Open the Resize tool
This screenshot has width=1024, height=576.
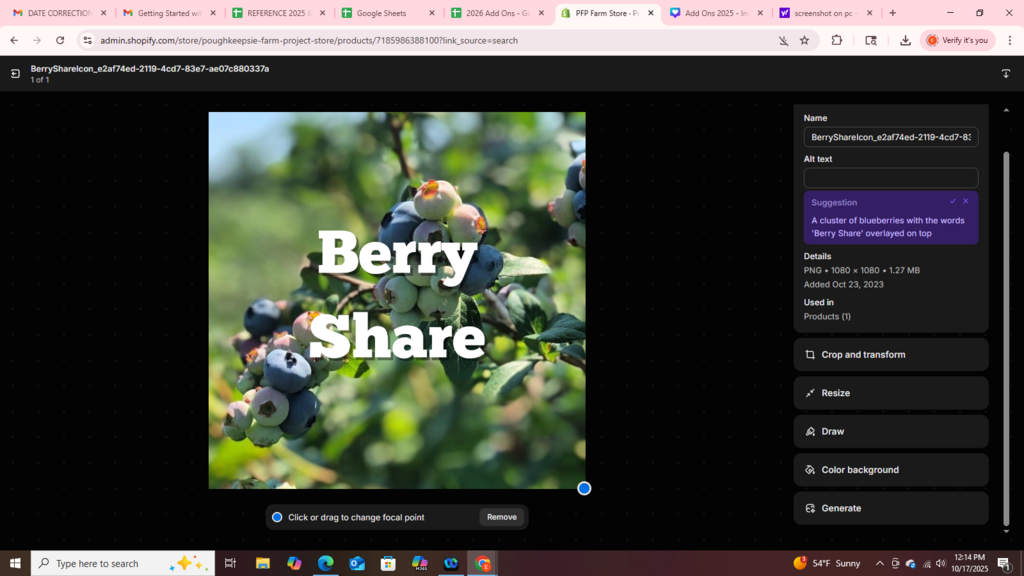[891, 393]
